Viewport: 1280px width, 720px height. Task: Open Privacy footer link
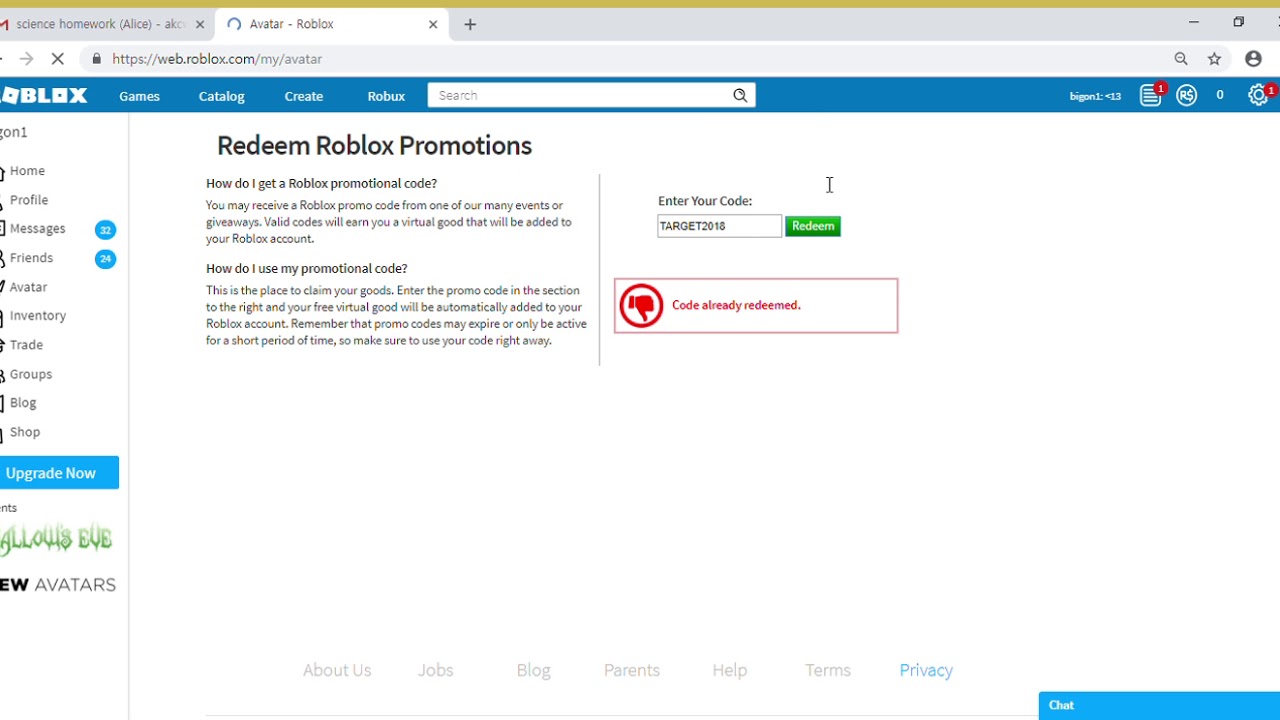click(x=926, y=670)
